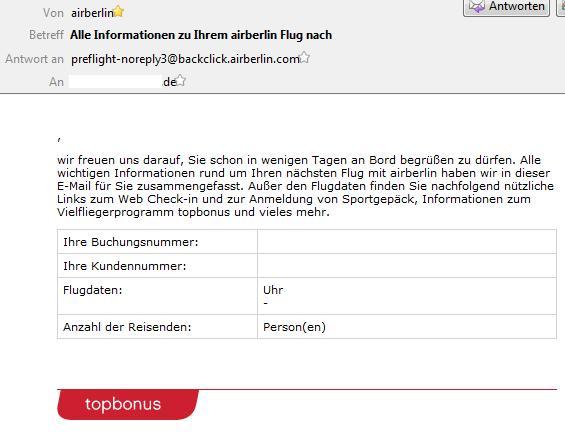Click the Ihre Buchungsnummer label cell
This screenshot has height=441, width=565.
(157, 241)
